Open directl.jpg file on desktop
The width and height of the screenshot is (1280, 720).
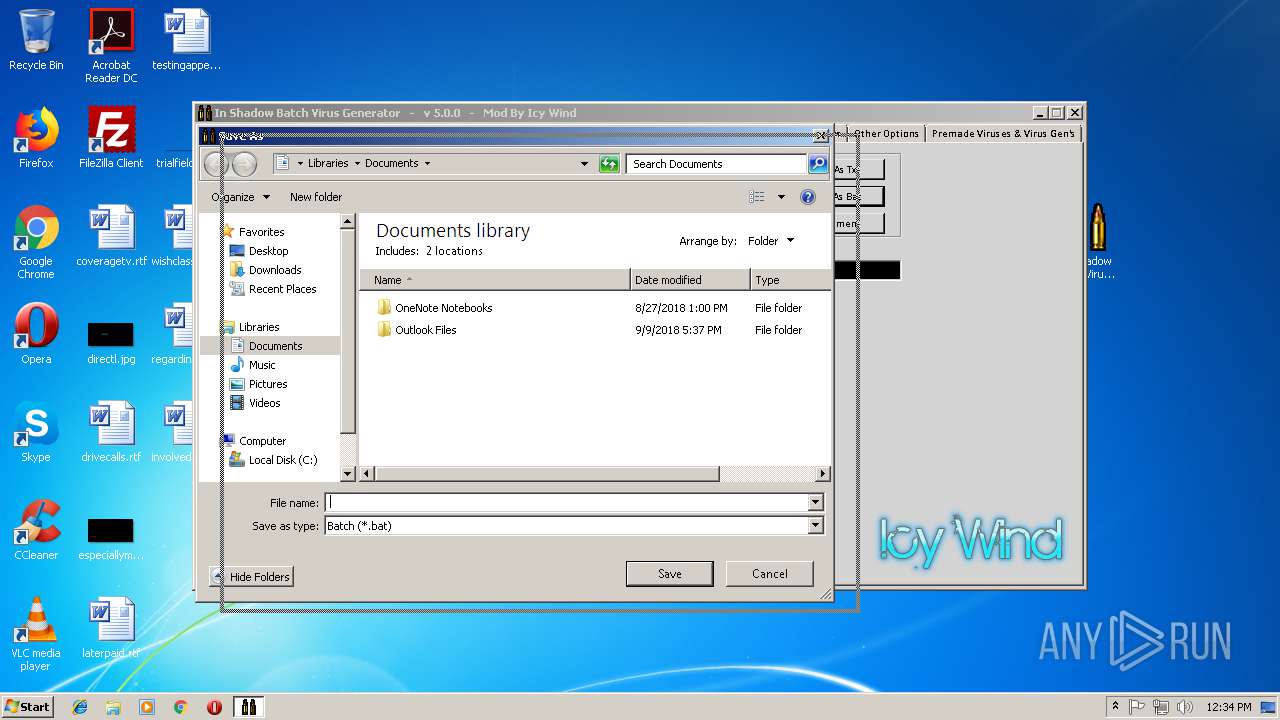pyautogui.click(x=111, y=341)
